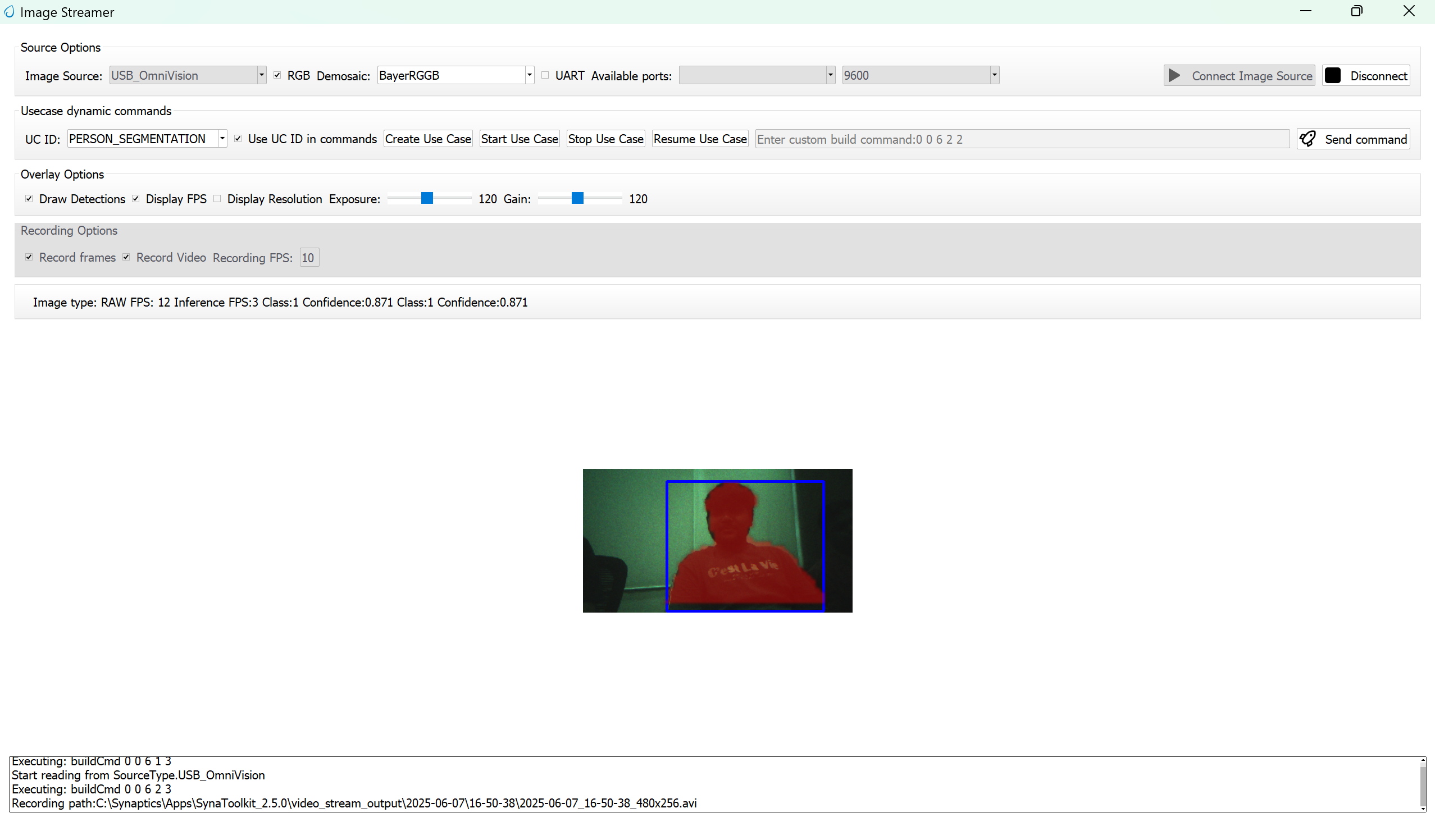1435x840 pixels.
Task: Click the Image Streamer logo in title bar
Action: coord(9,11)
